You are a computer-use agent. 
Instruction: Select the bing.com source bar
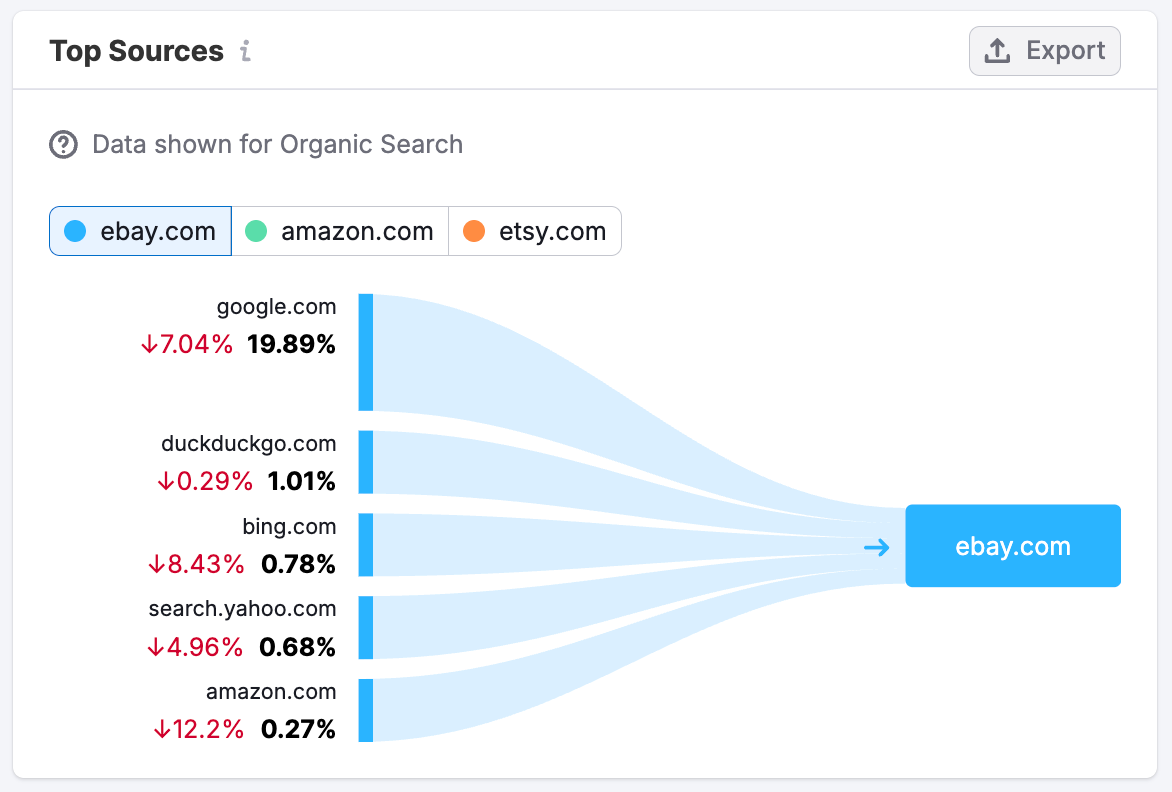367,546
